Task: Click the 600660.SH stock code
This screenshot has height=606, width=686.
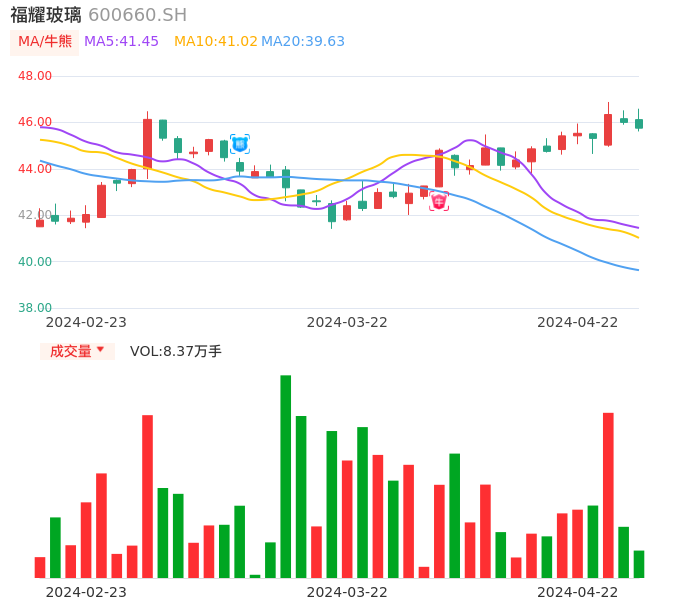Action: click(137, 15)
